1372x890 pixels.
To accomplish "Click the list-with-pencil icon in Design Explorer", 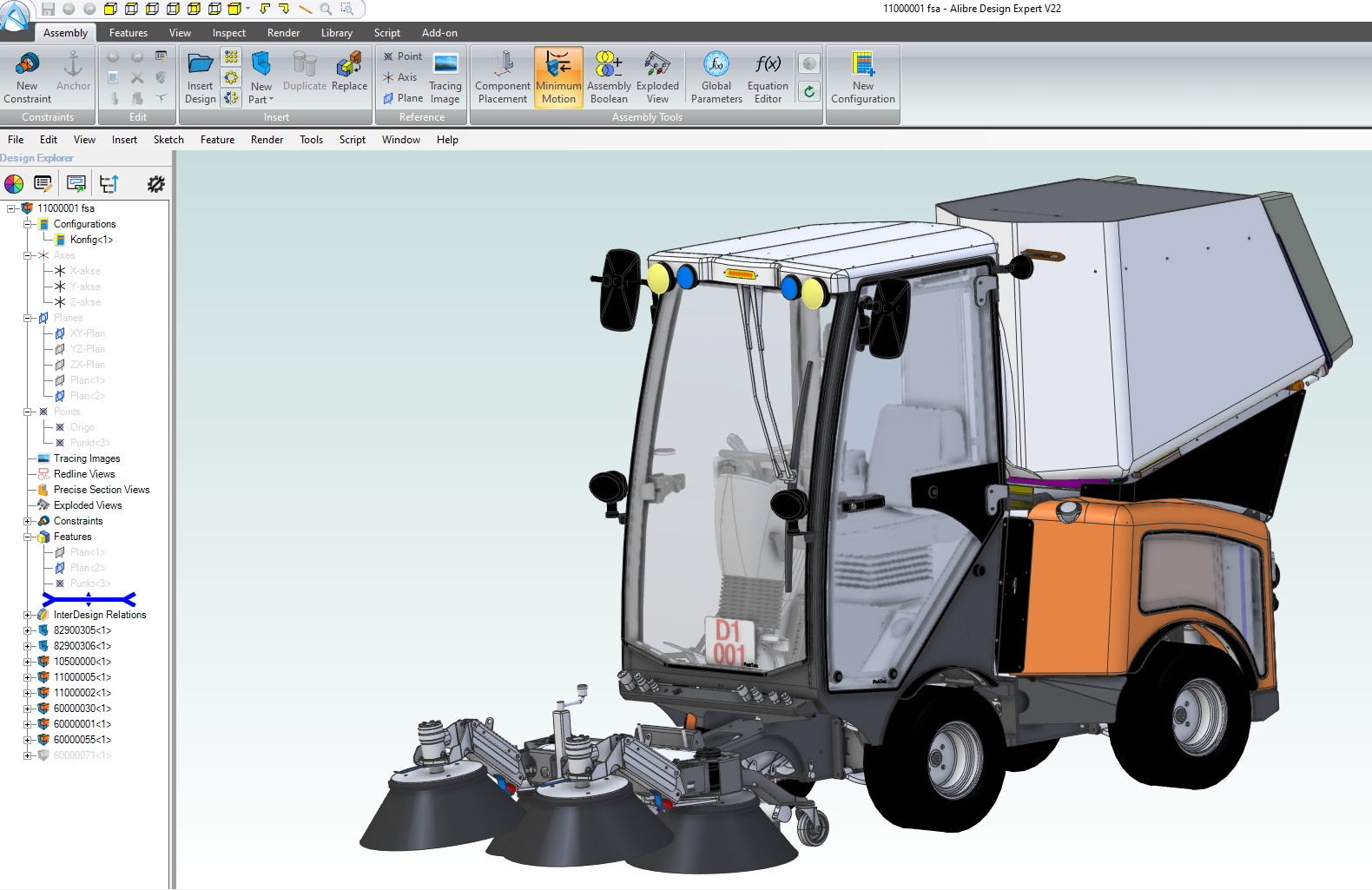I will click(x=43, y=183).
